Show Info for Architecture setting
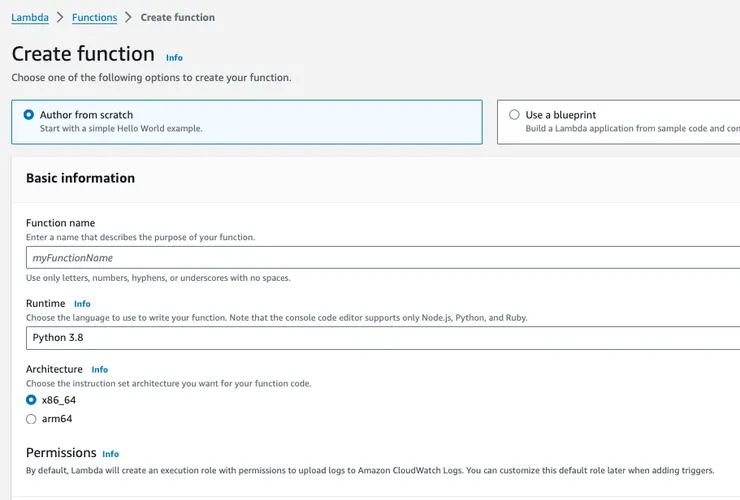The image size is (740, 500). [x=100, y=370]
